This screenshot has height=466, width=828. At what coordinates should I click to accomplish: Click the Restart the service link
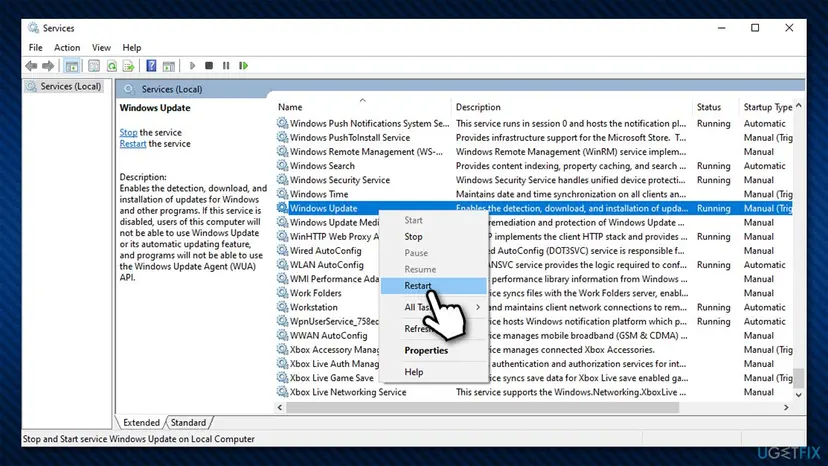click(x=133, y=144)
